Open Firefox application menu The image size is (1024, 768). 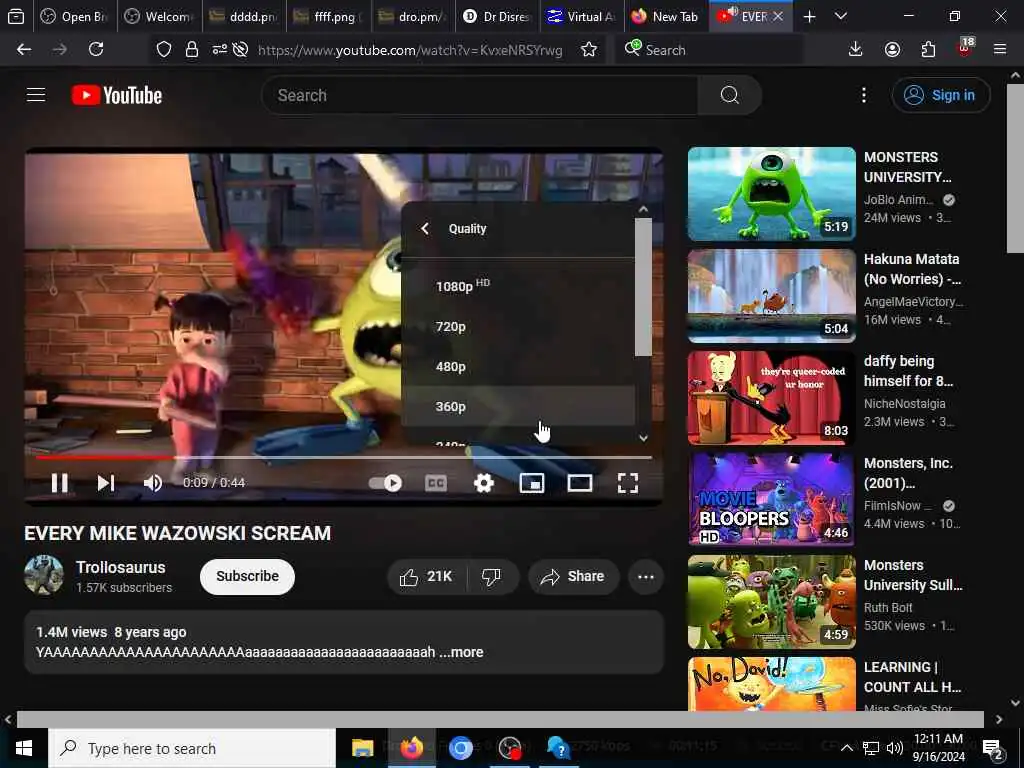[1000, 50]
